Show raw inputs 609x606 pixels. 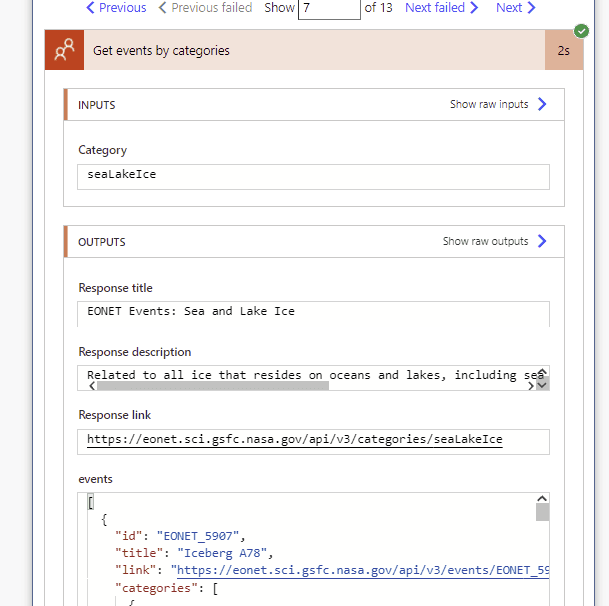(x=489, y=104)
